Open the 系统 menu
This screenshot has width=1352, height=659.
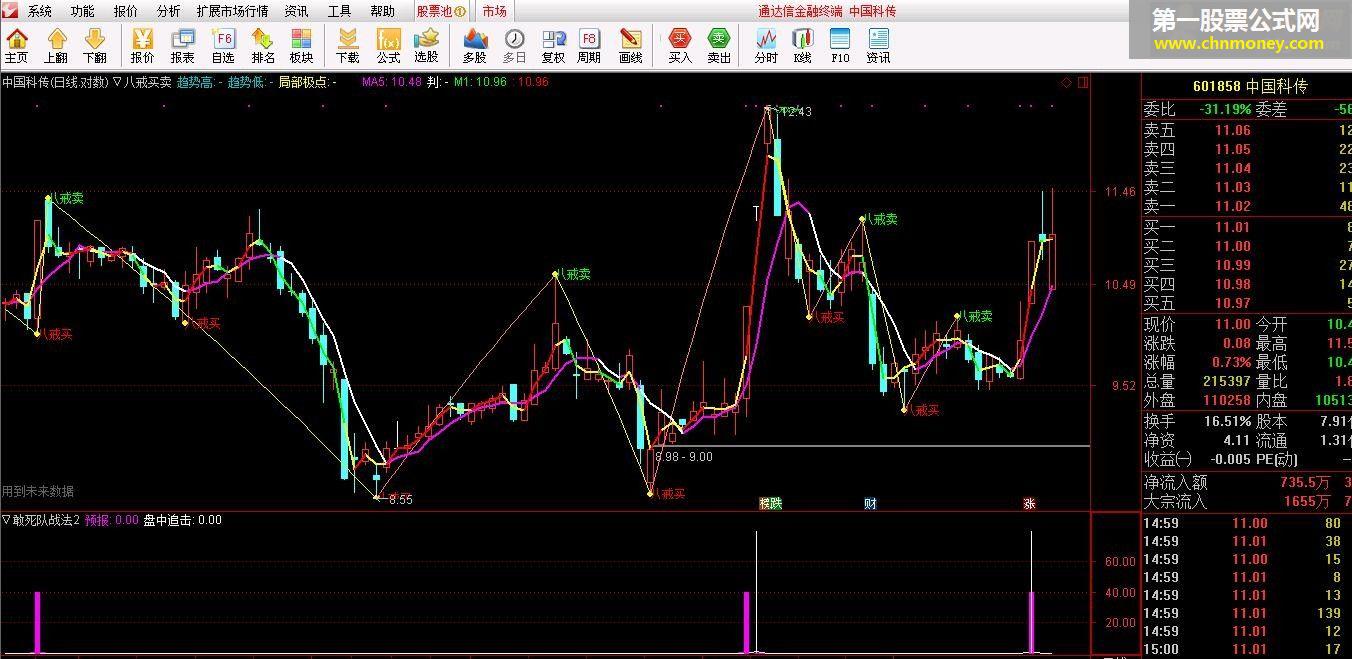(x=40, y=11)
